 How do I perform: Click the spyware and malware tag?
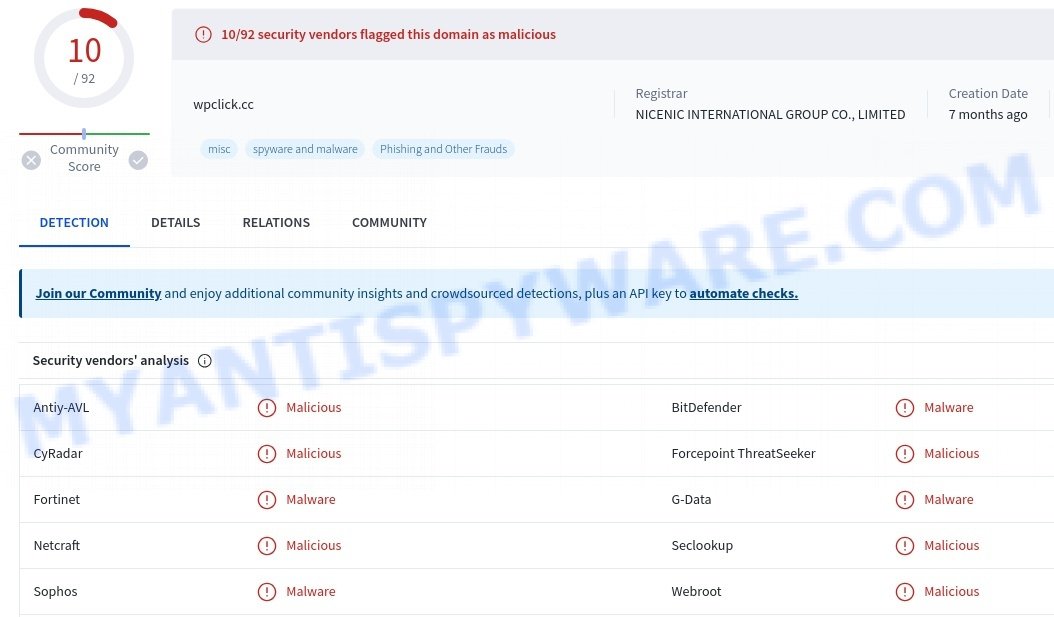point(305,149)
